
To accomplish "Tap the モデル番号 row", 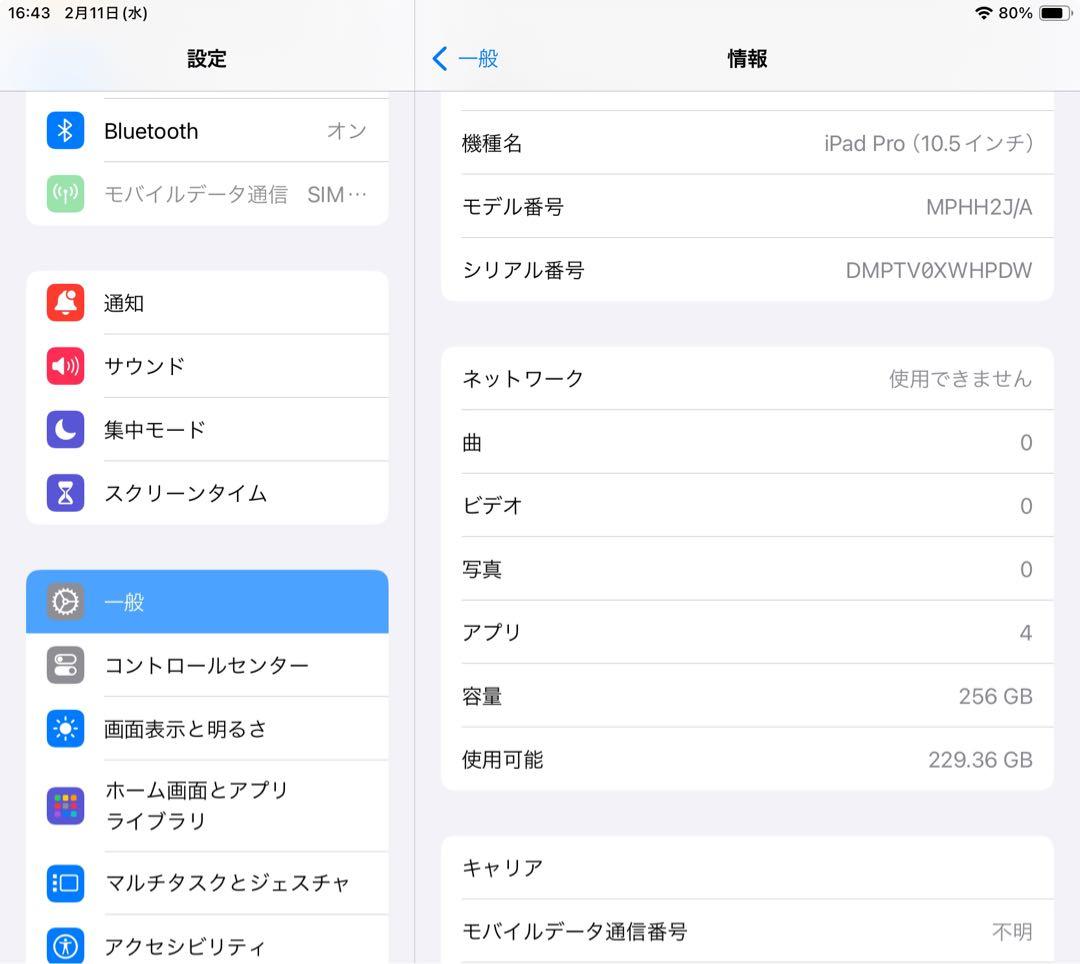I will pos(747,207).
